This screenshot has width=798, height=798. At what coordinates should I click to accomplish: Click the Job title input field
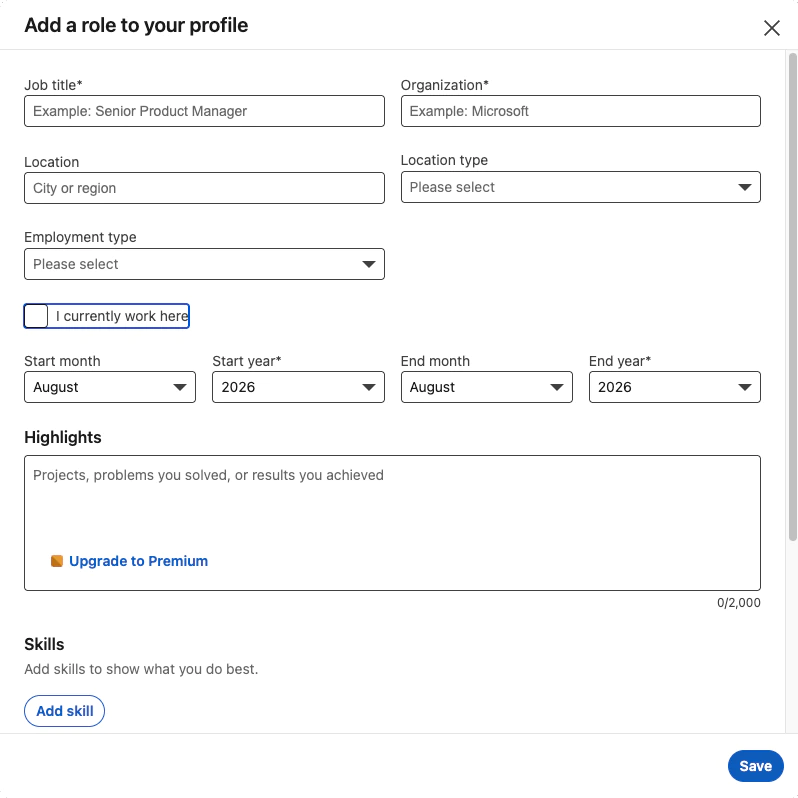(x=204, y=111)
